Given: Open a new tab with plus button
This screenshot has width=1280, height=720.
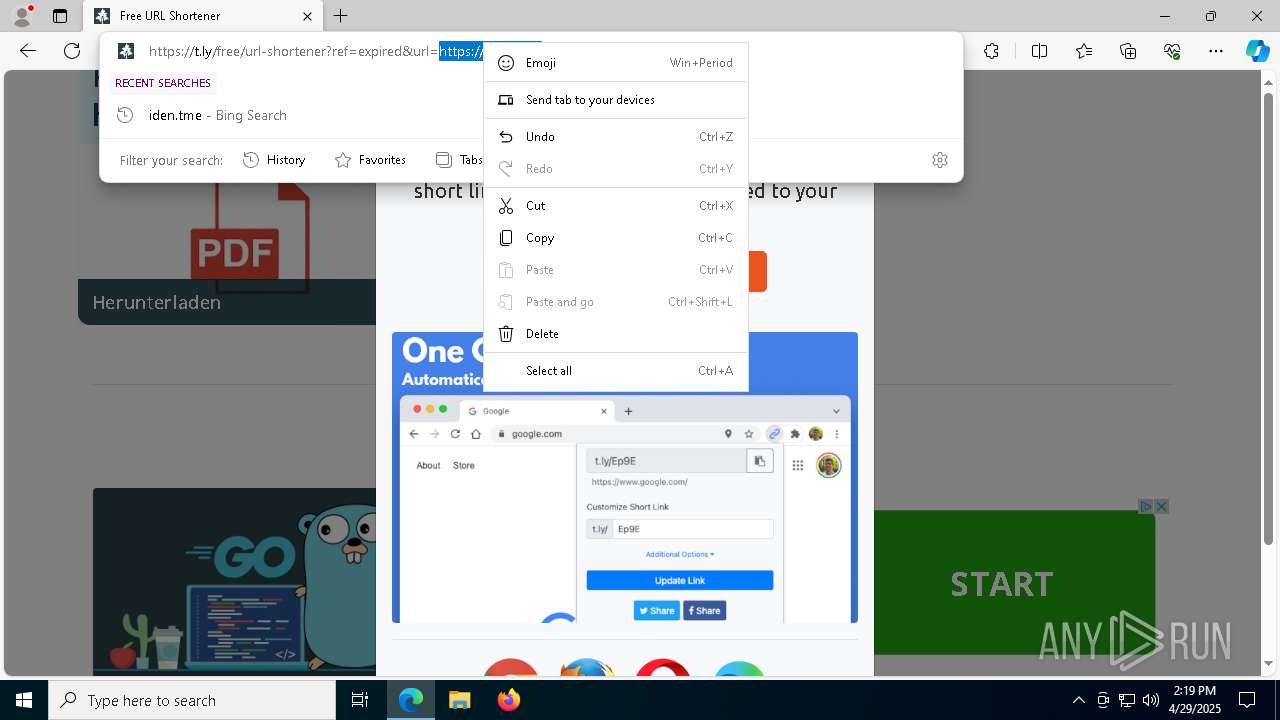Looking at the screenshot, I should (341, 16).
